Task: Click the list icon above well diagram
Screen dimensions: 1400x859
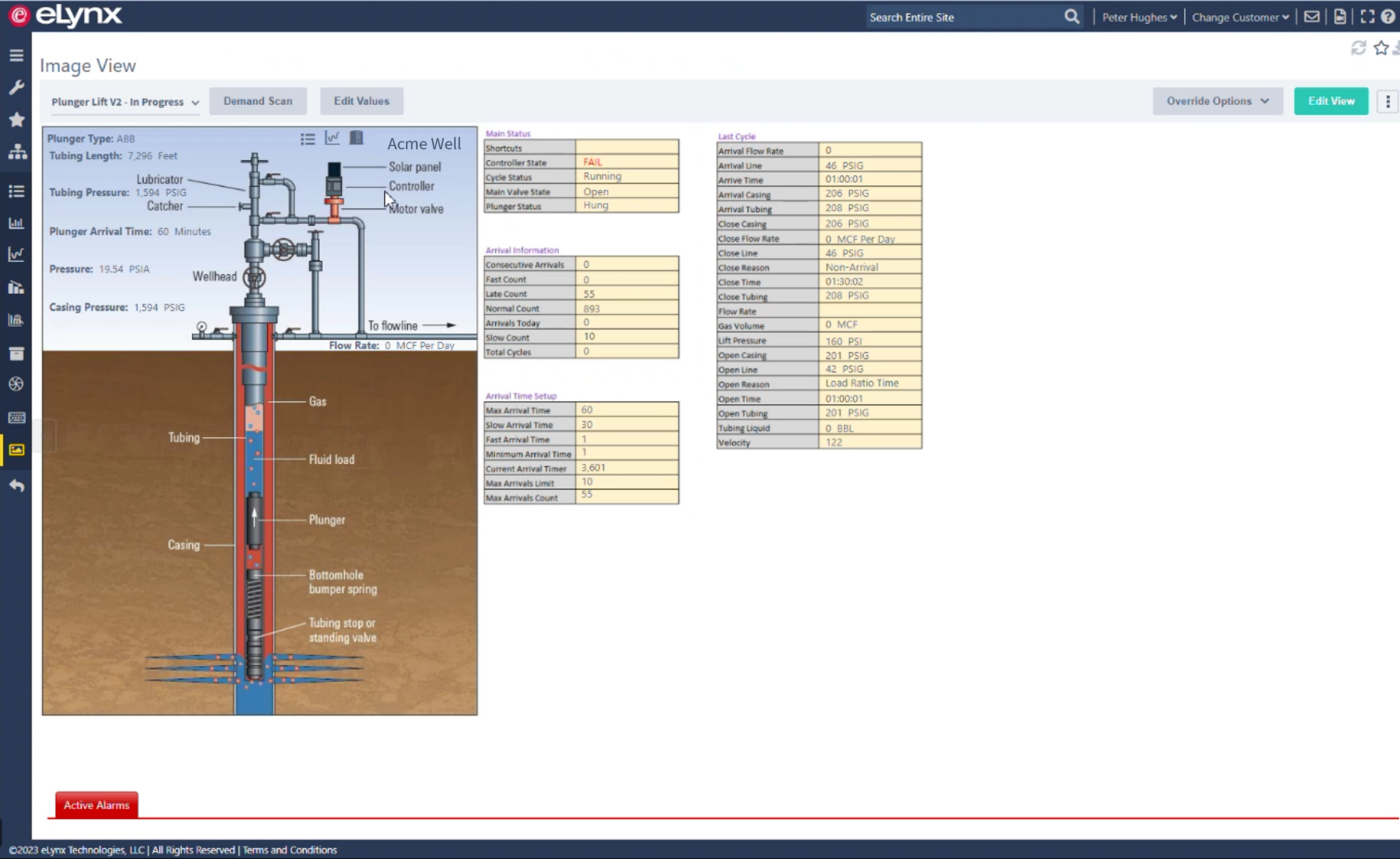Action: pos(307,139)
